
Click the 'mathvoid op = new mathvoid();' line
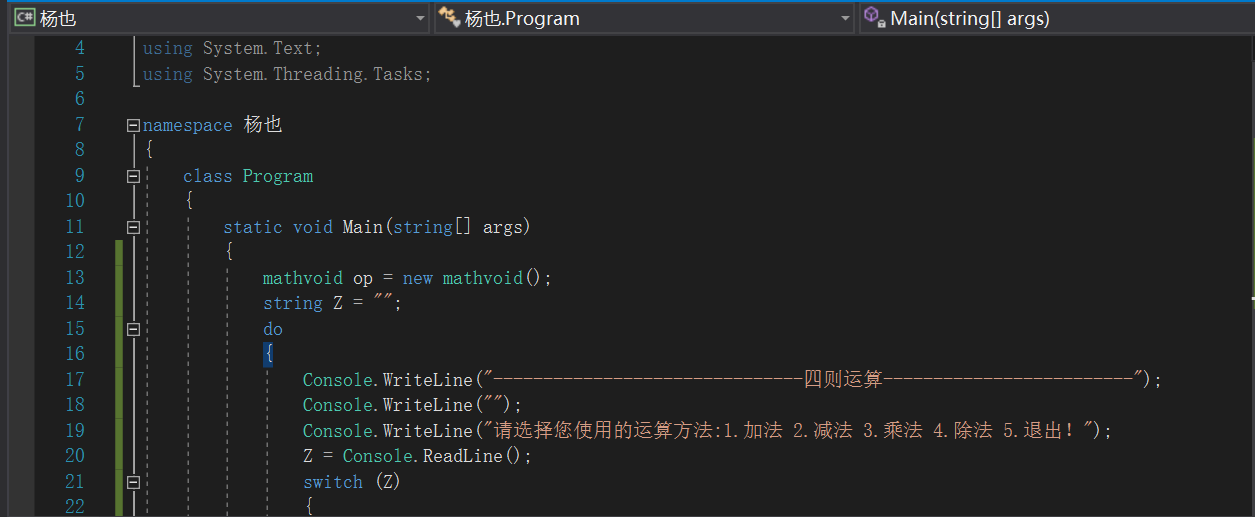(407, 278)
